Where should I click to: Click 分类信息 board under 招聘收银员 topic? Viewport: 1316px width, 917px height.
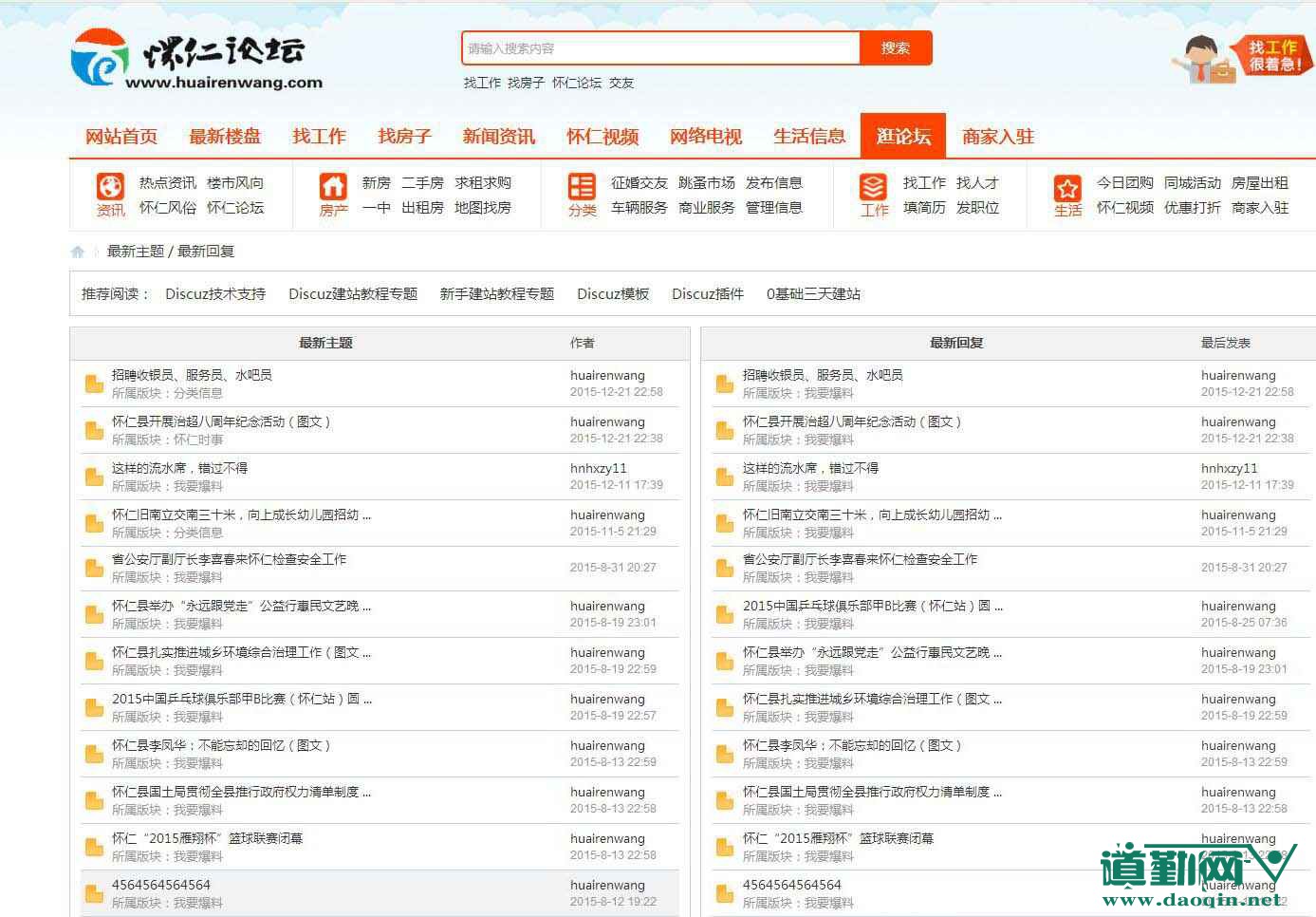click(198, 393)
